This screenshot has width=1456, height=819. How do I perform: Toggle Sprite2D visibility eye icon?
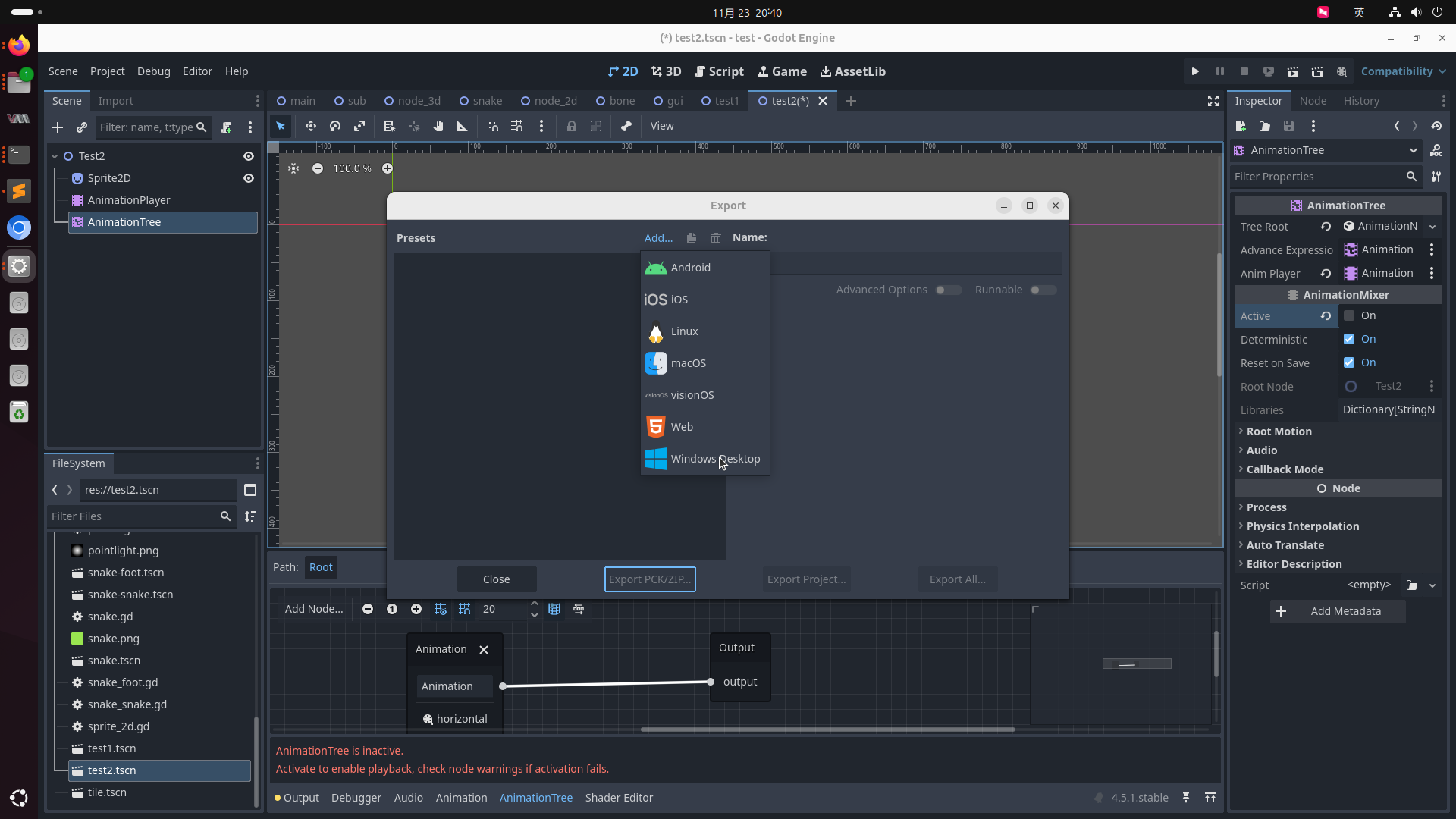[248, 178]
